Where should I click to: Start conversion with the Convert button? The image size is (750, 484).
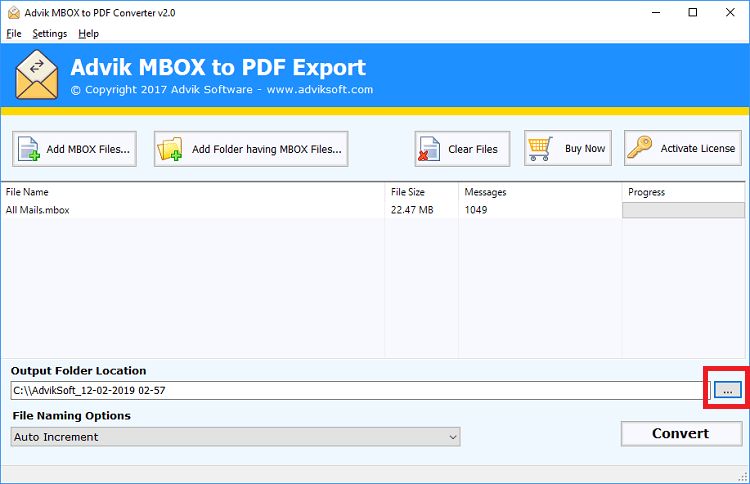coord(682,433)
